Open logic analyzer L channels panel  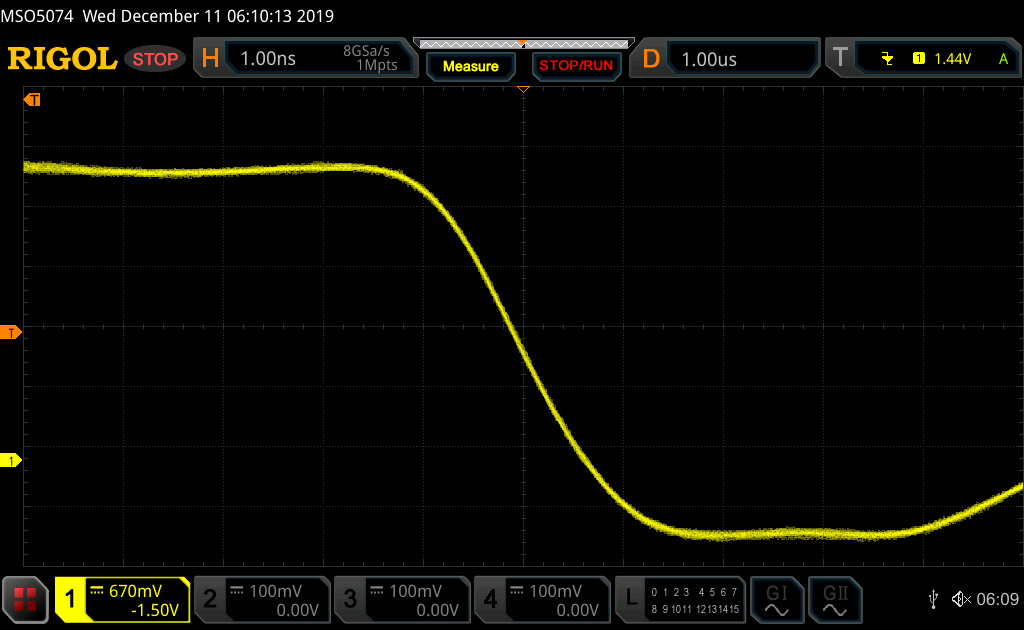click(x=680, y=599)
